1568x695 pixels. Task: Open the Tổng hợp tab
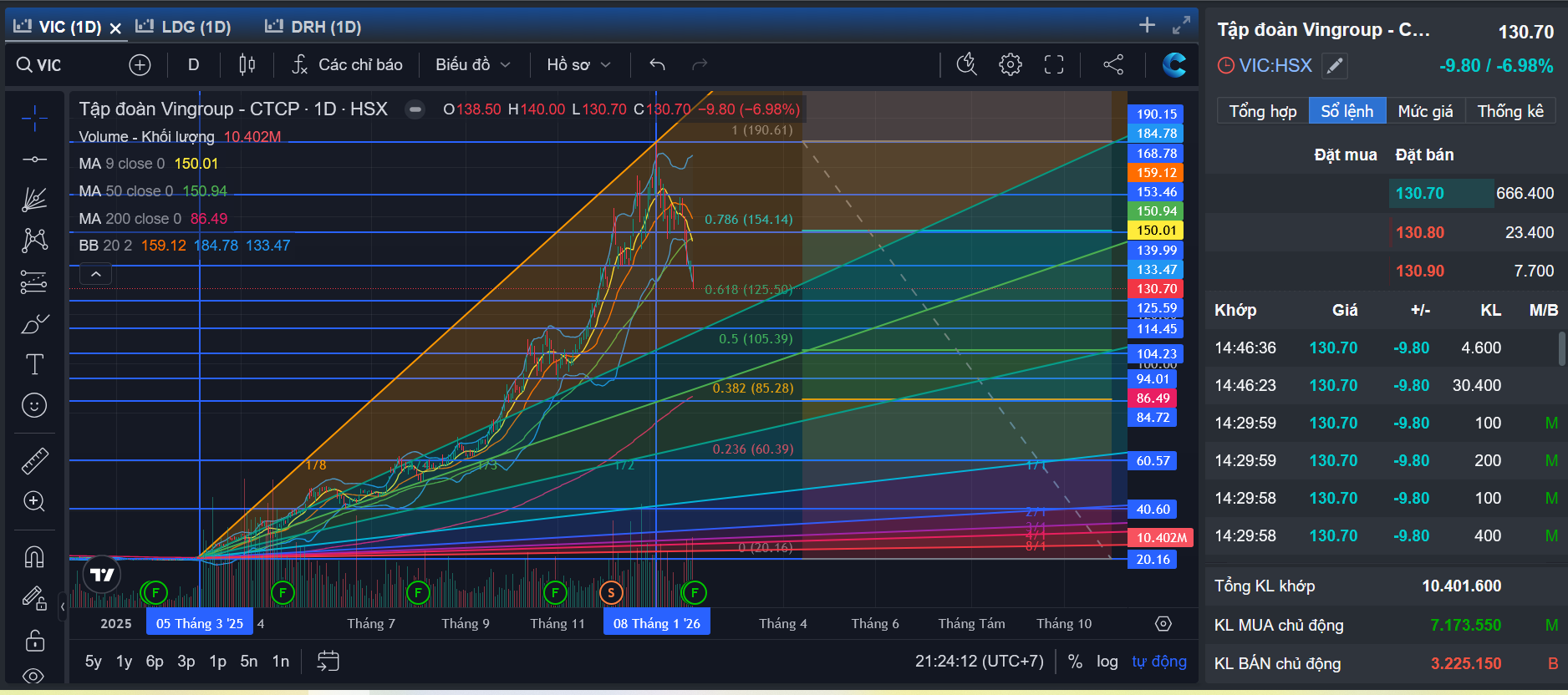[1262, 111]
